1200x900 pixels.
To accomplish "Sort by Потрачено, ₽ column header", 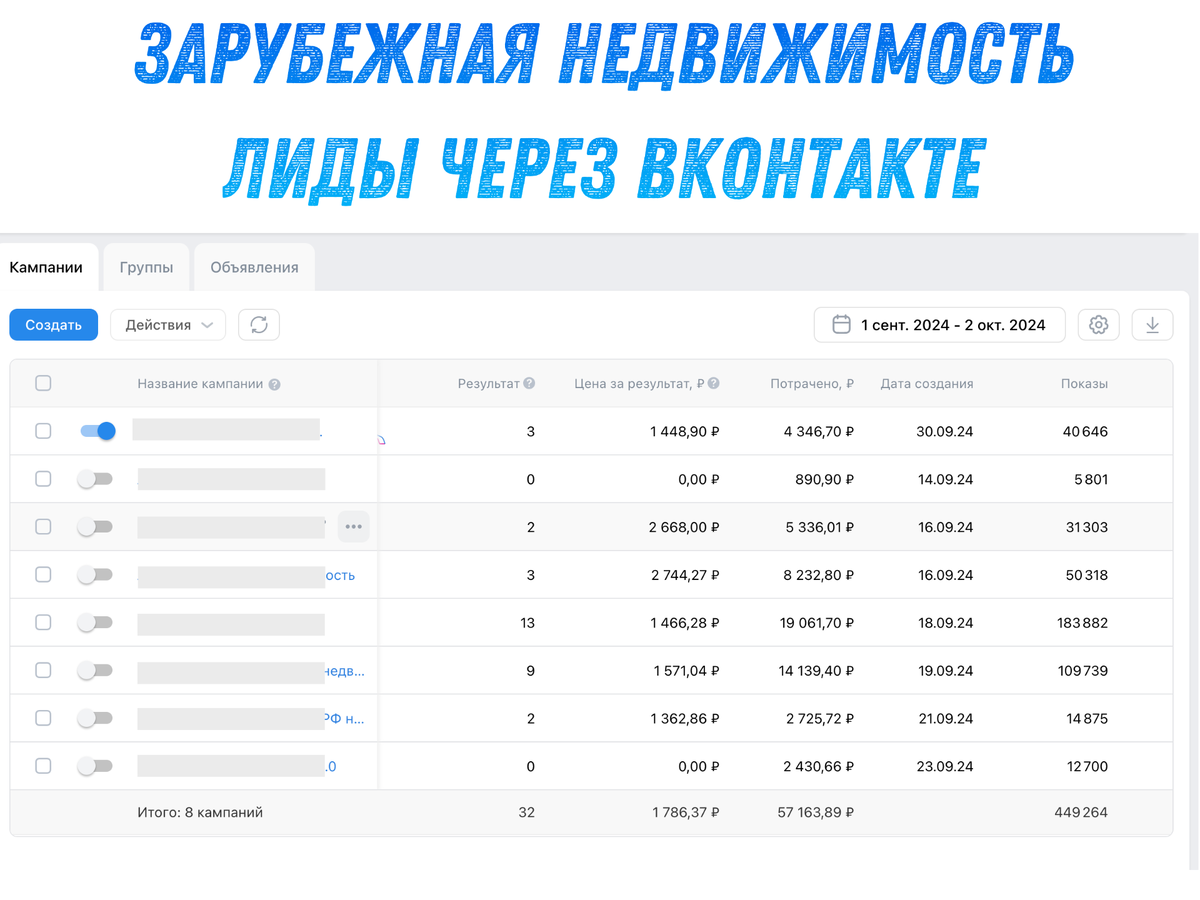I will pos(812,383).
